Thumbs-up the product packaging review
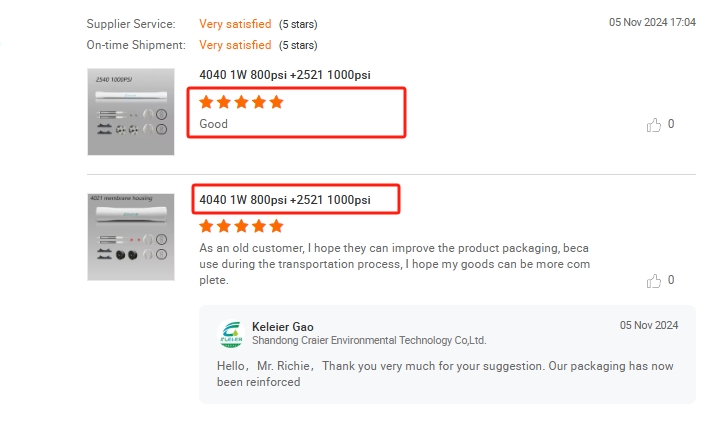 click(655, 281)
